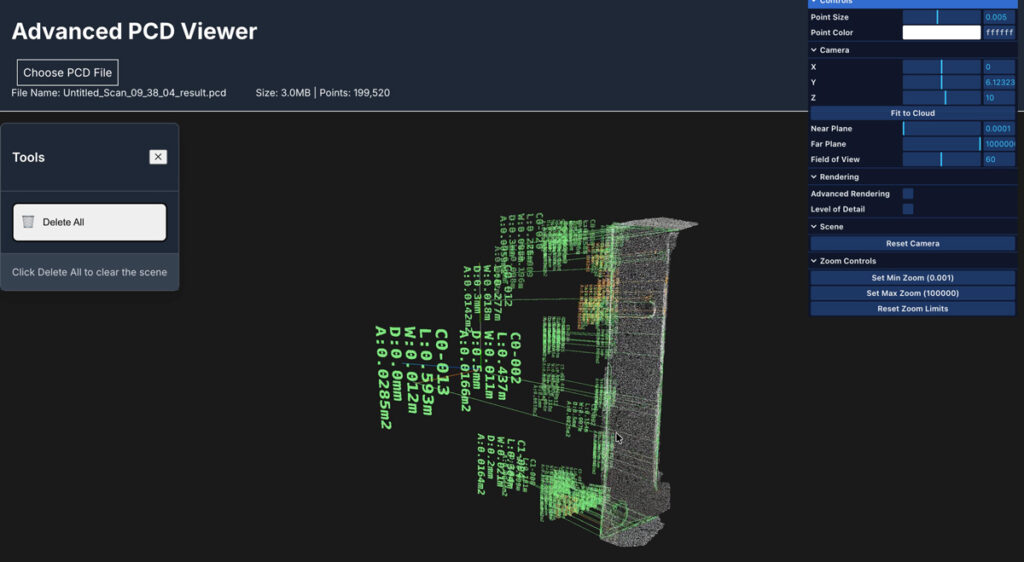Click Set Min Zoom (0.001)
Viewport: 1024px width, 562px height.
click(x=912, y=278)
